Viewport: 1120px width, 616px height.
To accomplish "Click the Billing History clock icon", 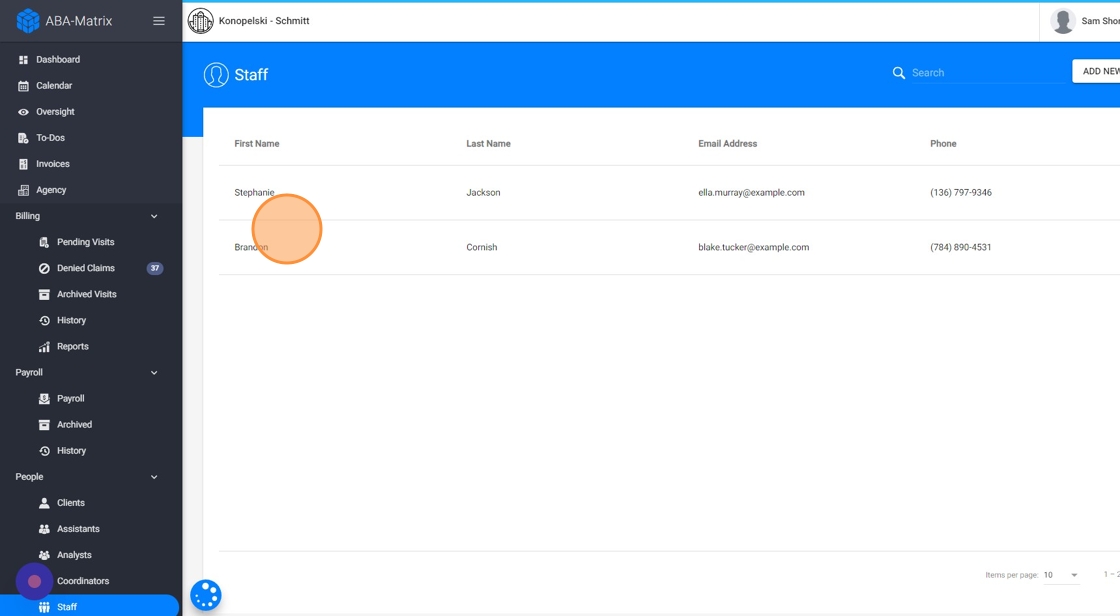I will pos(44,321).
